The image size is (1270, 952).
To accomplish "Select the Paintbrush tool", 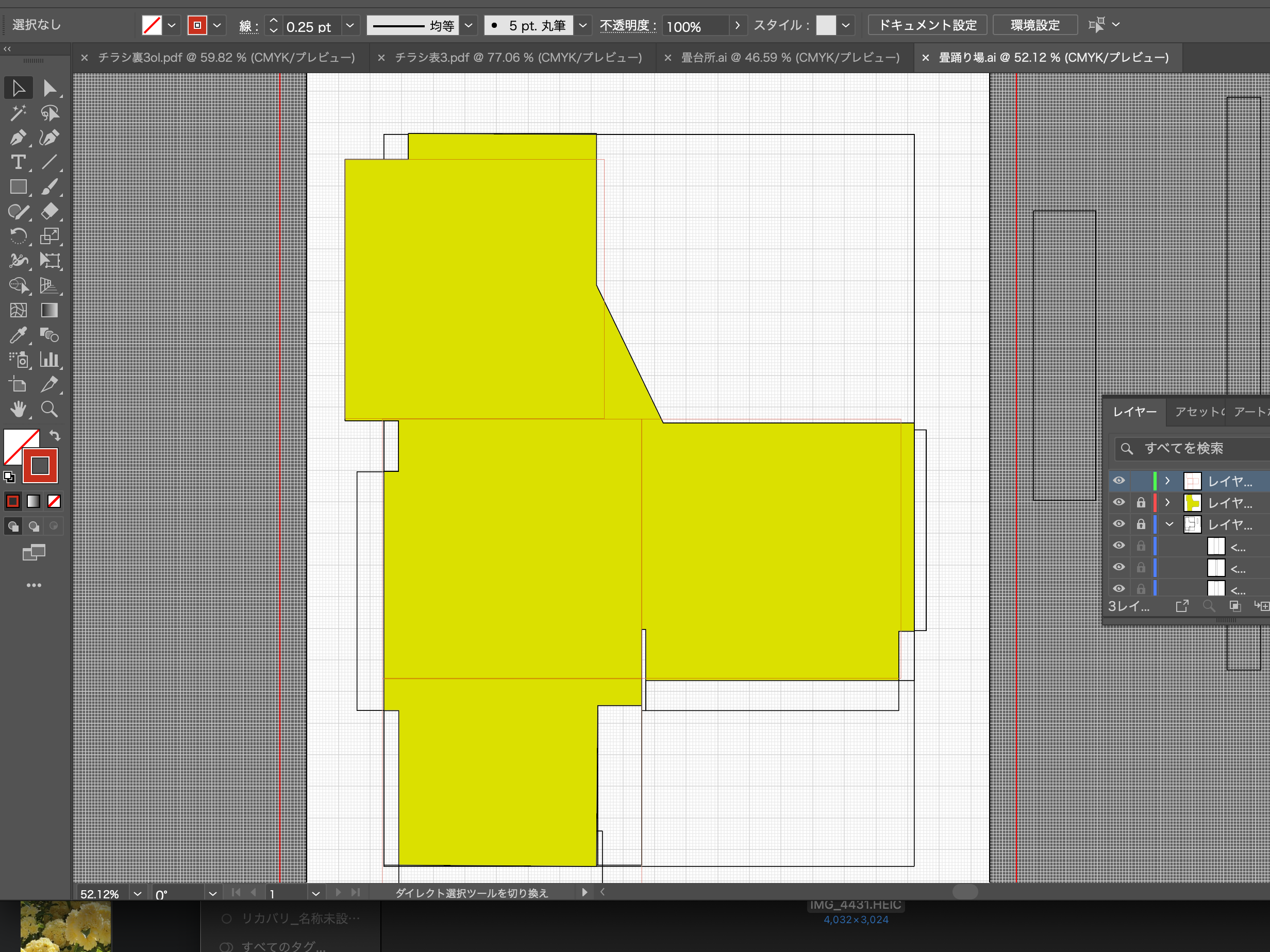I will point(51,186).
